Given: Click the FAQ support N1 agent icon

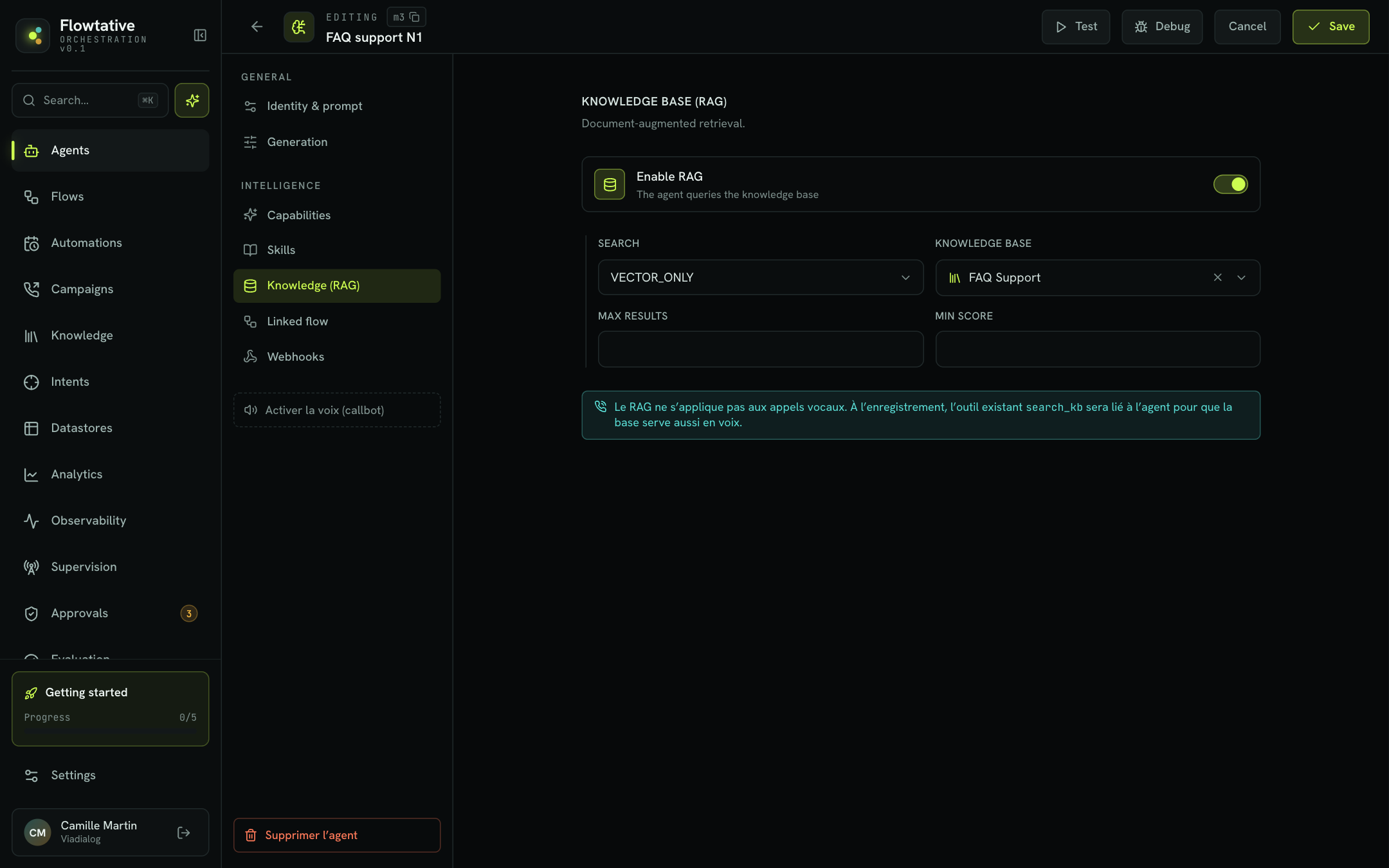Looking at the screenshot, I should coord(299,27).
